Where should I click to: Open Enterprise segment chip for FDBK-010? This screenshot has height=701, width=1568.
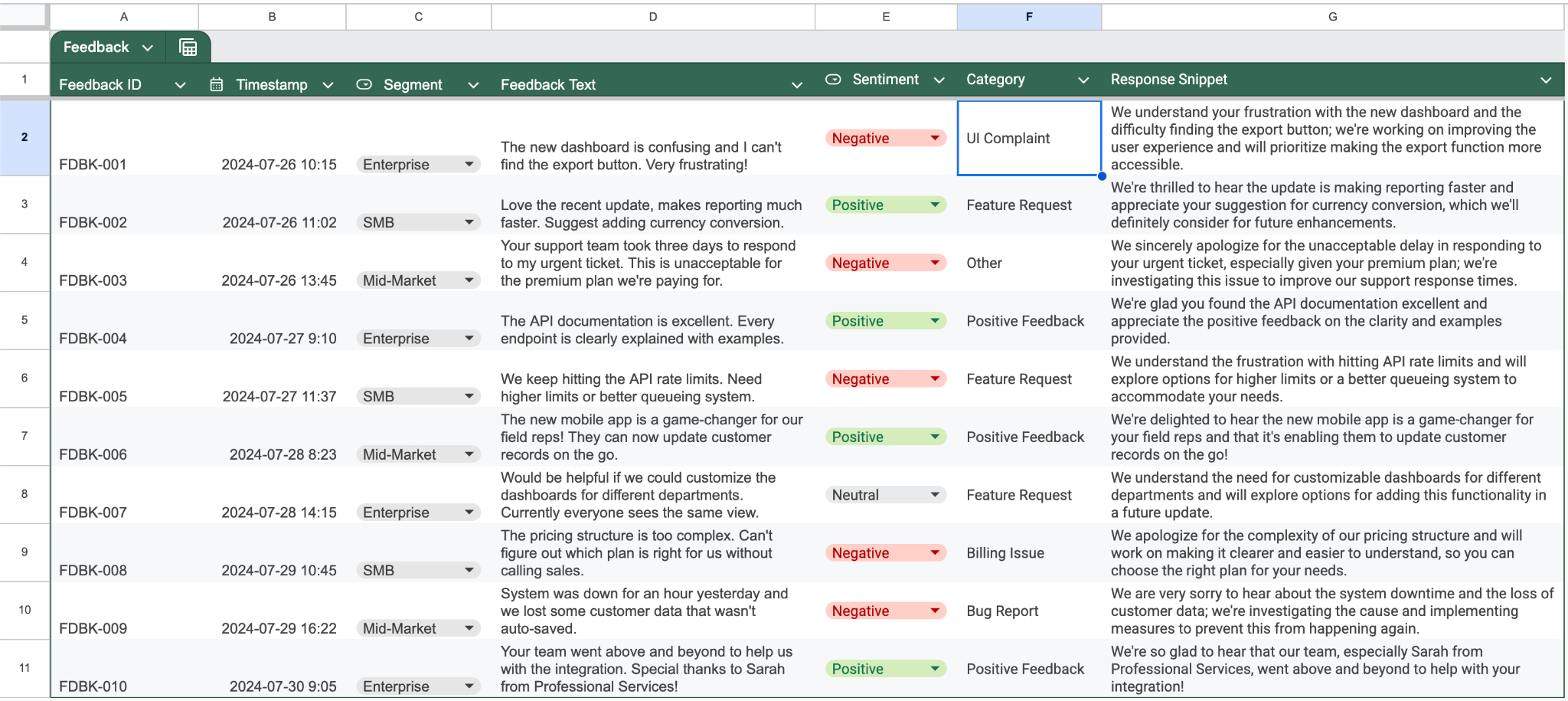coord(418,686)
